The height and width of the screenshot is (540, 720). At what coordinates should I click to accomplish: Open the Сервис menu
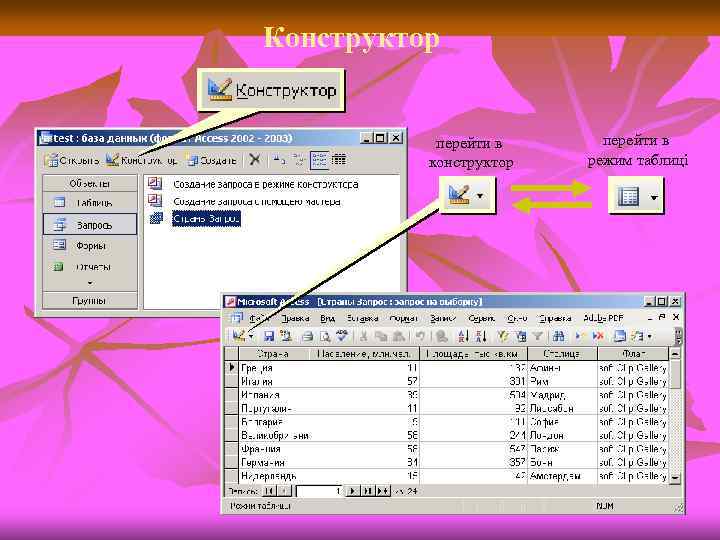coord(481,318)
